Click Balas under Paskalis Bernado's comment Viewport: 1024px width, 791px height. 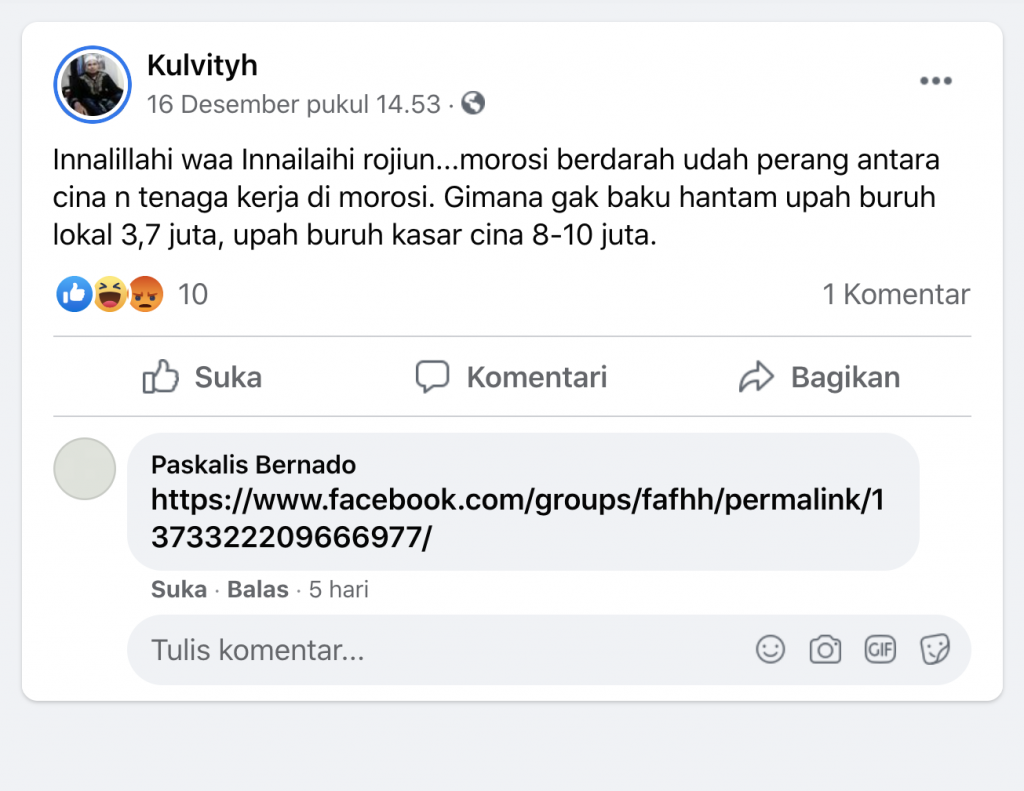click(258, 589)
